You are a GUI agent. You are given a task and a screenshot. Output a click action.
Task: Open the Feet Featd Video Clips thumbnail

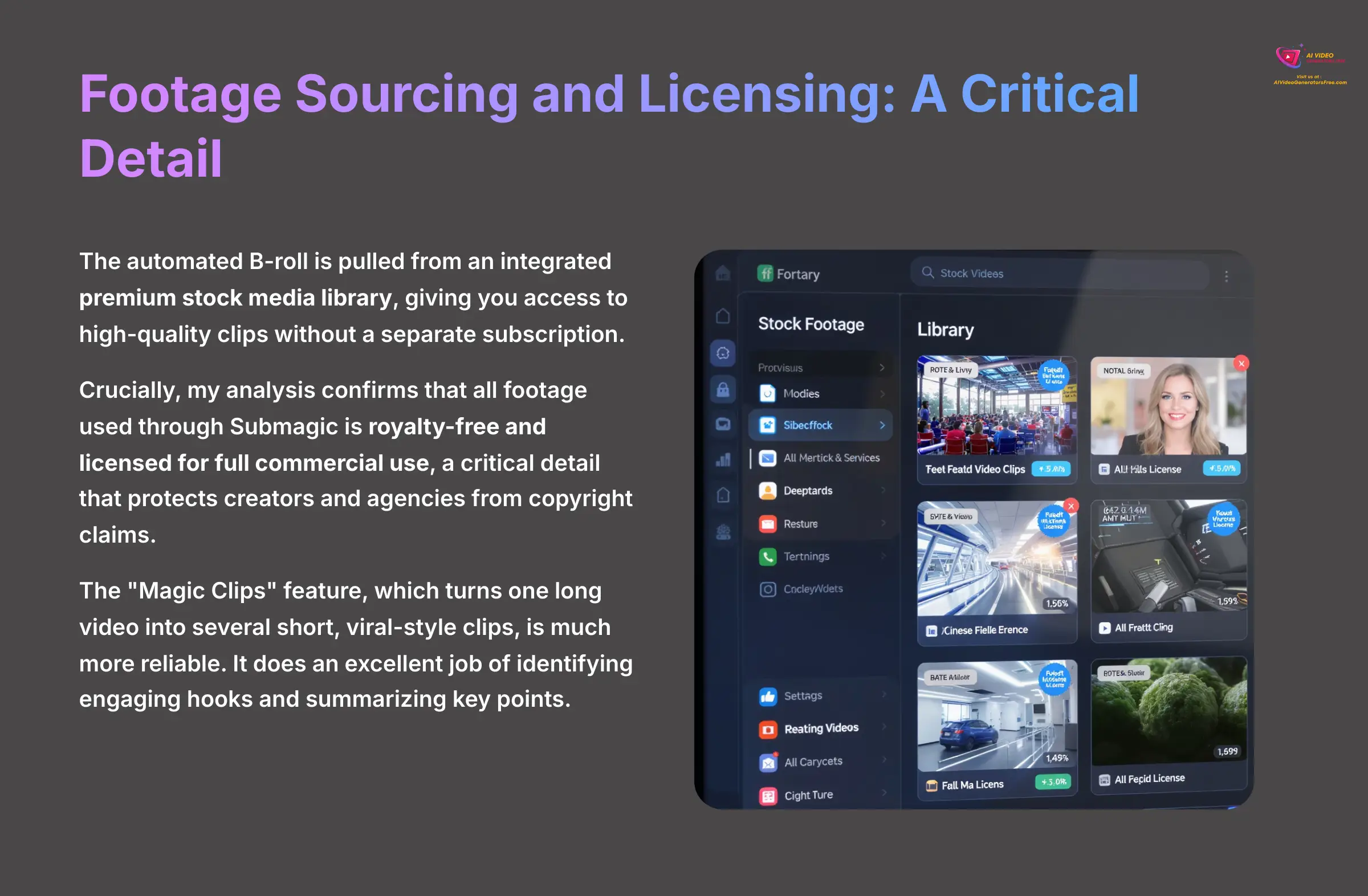tap(997, 405)
